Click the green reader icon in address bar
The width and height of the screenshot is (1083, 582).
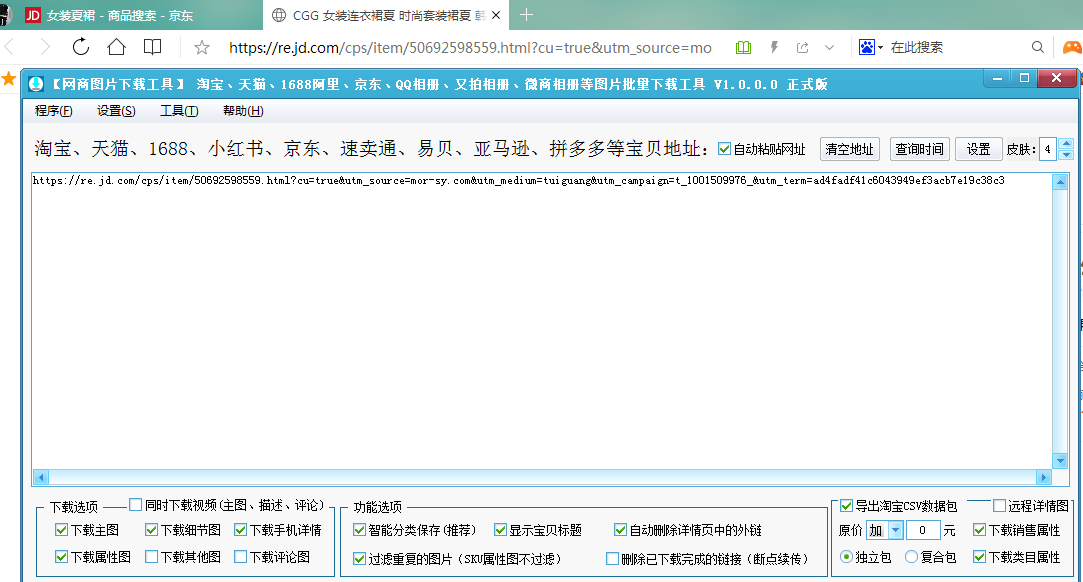click(743, 47)
